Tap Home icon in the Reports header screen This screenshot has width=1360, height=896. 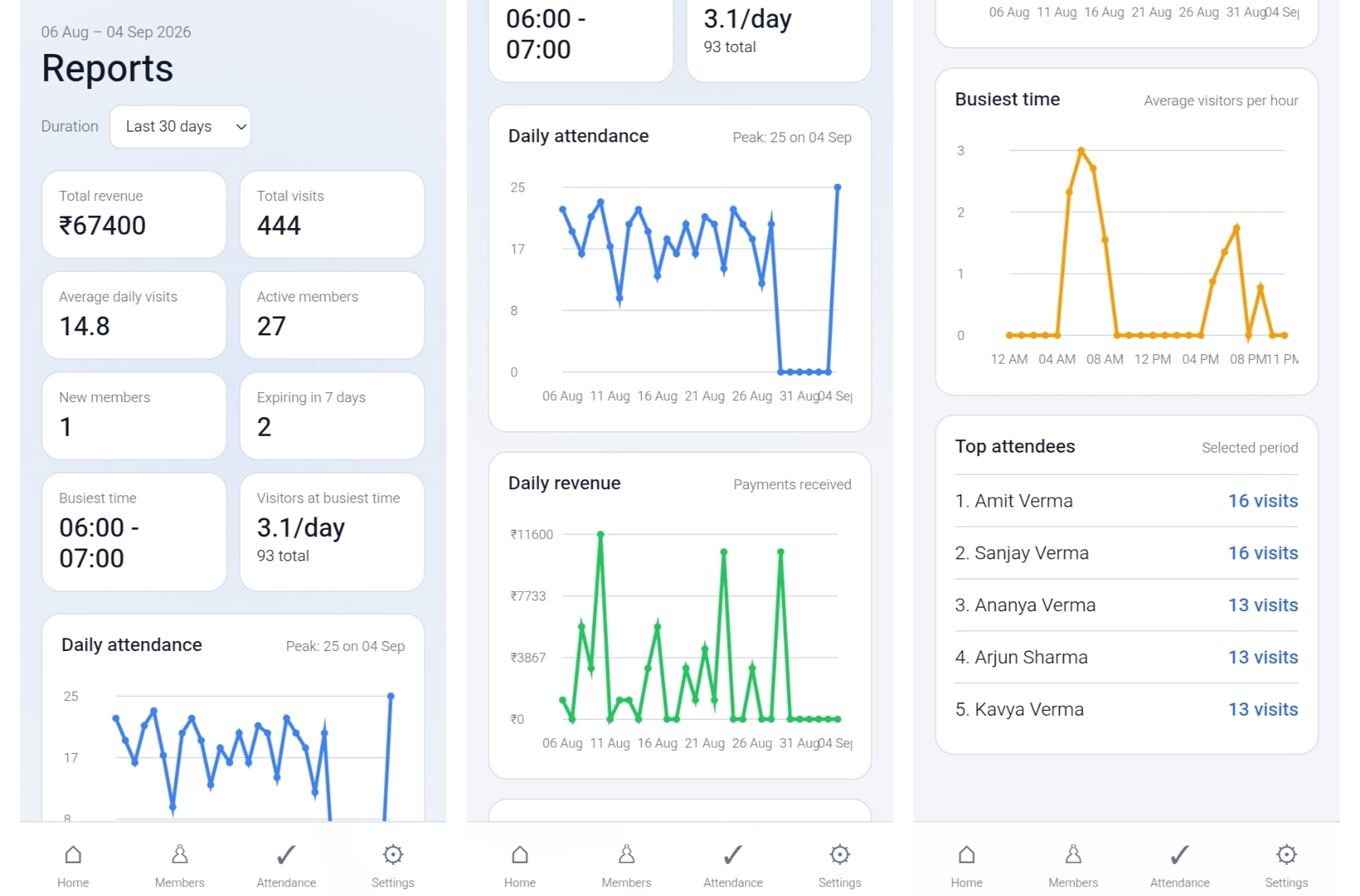[73, 855]
